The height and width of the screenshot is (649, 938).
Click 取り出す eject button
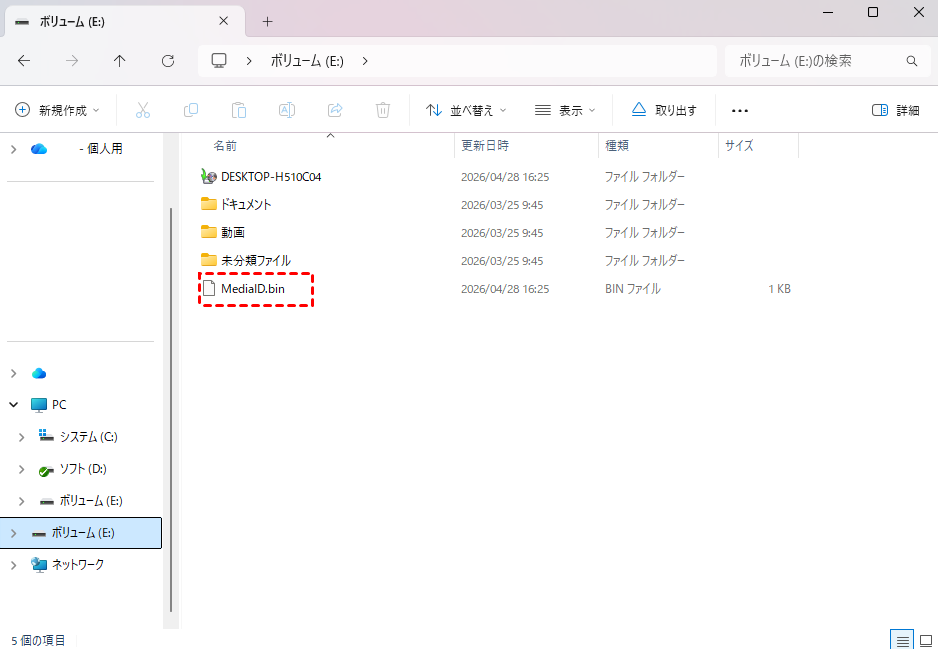click(664, 110)
